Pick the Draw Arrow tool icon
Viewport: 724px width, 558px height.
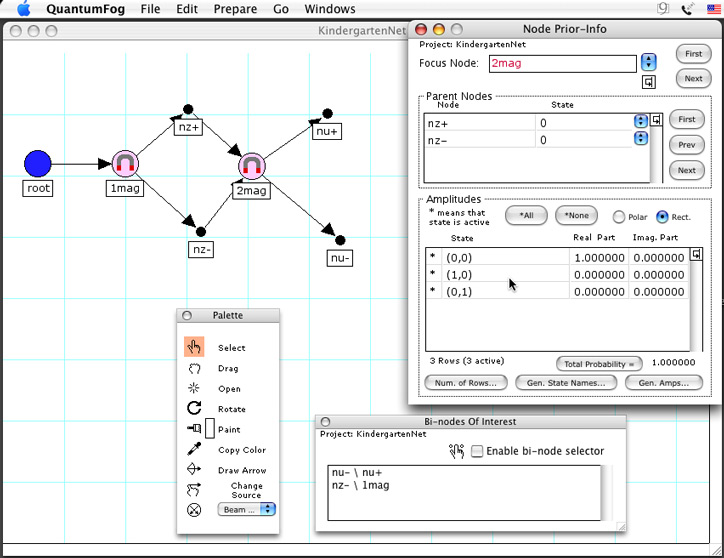(194, 469)
